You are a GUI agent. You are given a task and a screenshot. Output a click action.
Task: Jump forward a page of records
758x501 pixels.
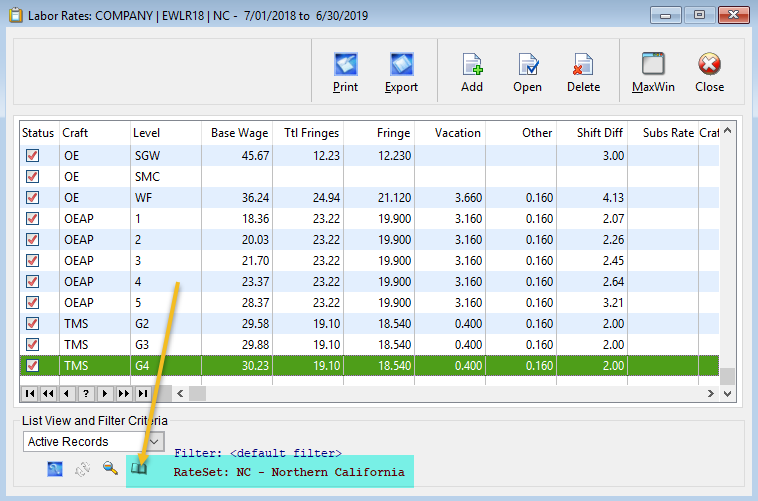point(124,394)
